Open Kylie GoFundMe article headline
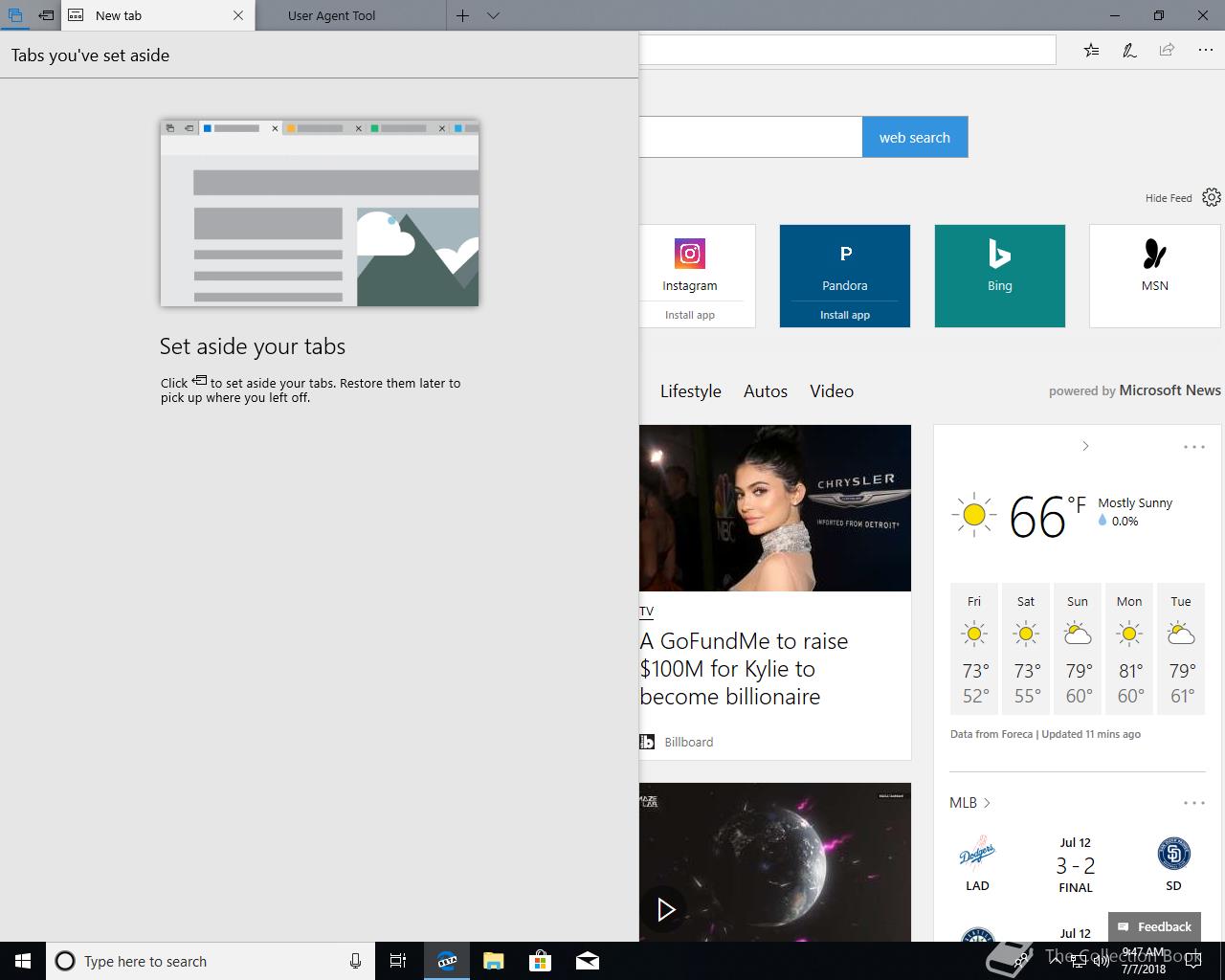Screen dimensions: 1225x980 [745, 669]
